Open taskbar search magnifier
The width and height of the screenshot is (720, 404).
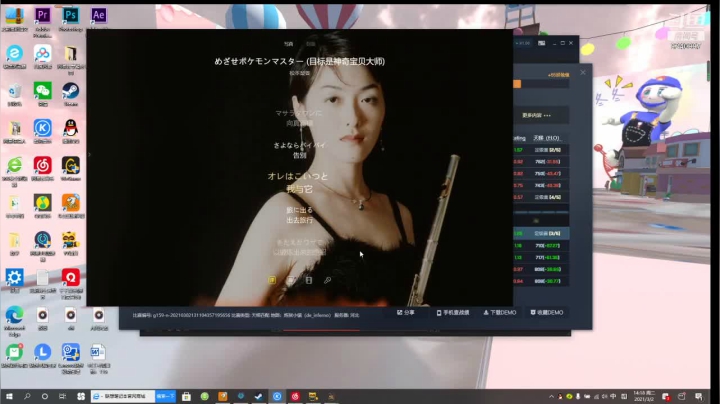tap(27, 396)
